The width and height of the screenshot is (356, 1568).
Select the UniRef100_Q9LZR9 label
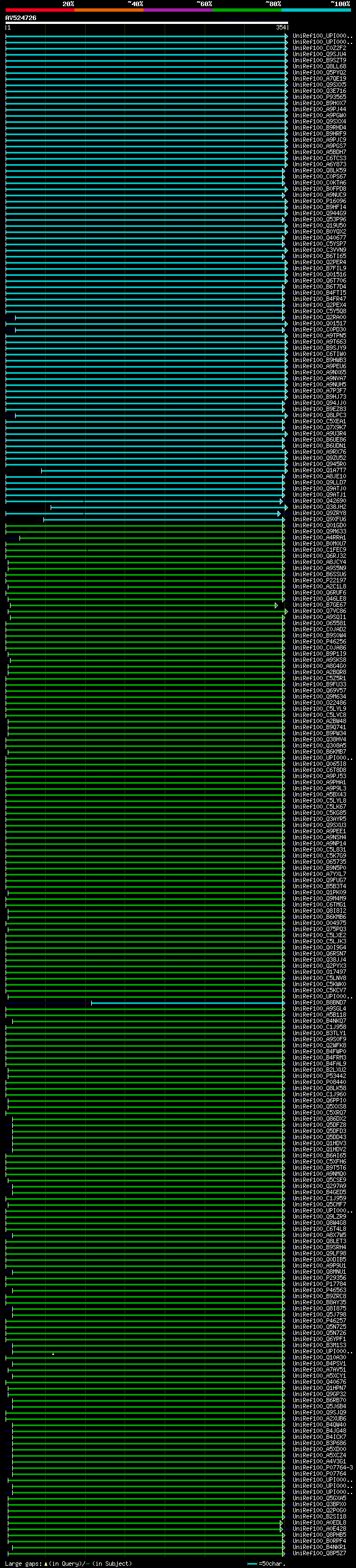click(319, 1217)
